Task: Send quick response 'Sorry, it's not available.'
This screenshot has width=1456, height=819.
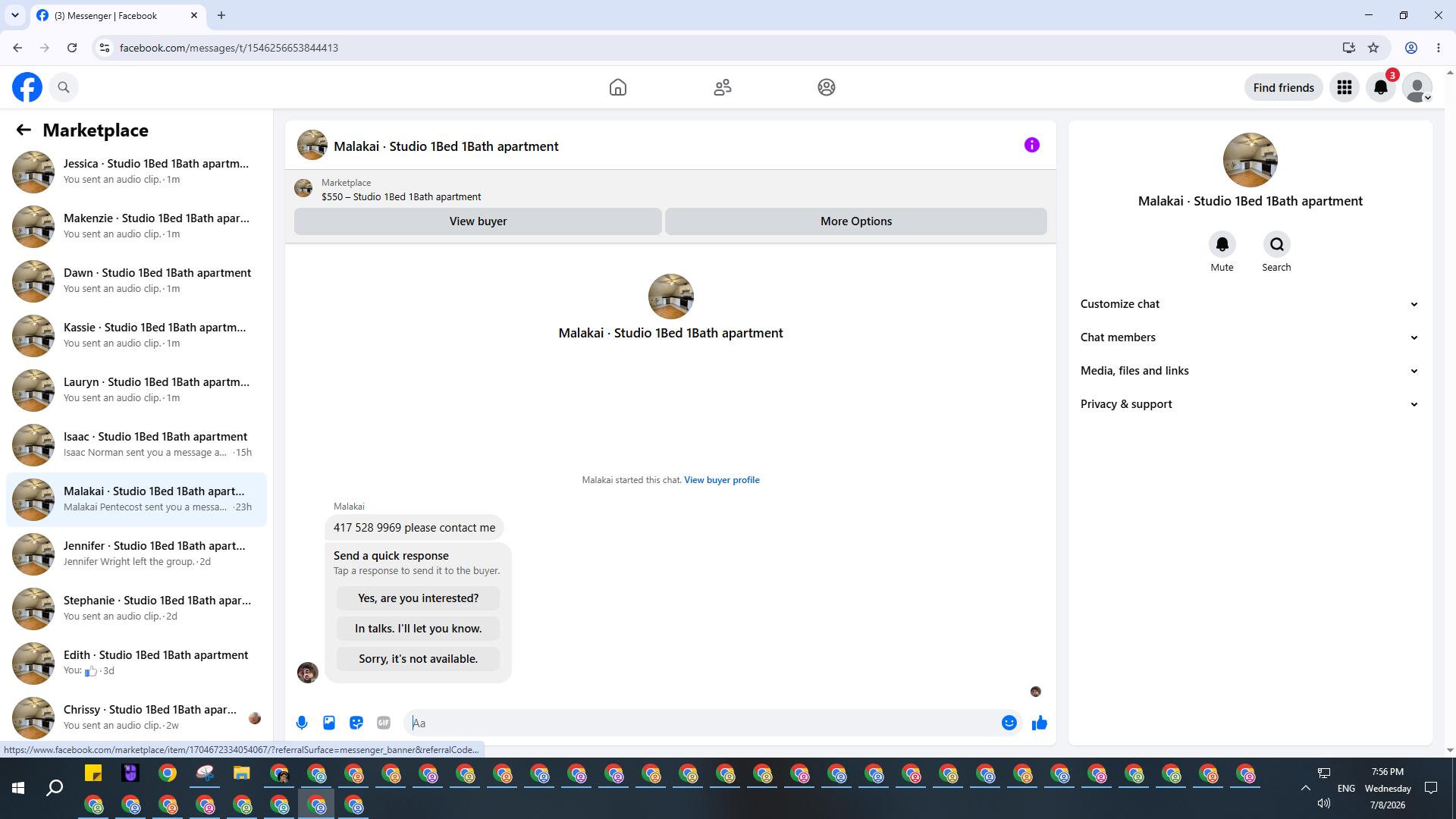Action: click(x=419, y=659)
